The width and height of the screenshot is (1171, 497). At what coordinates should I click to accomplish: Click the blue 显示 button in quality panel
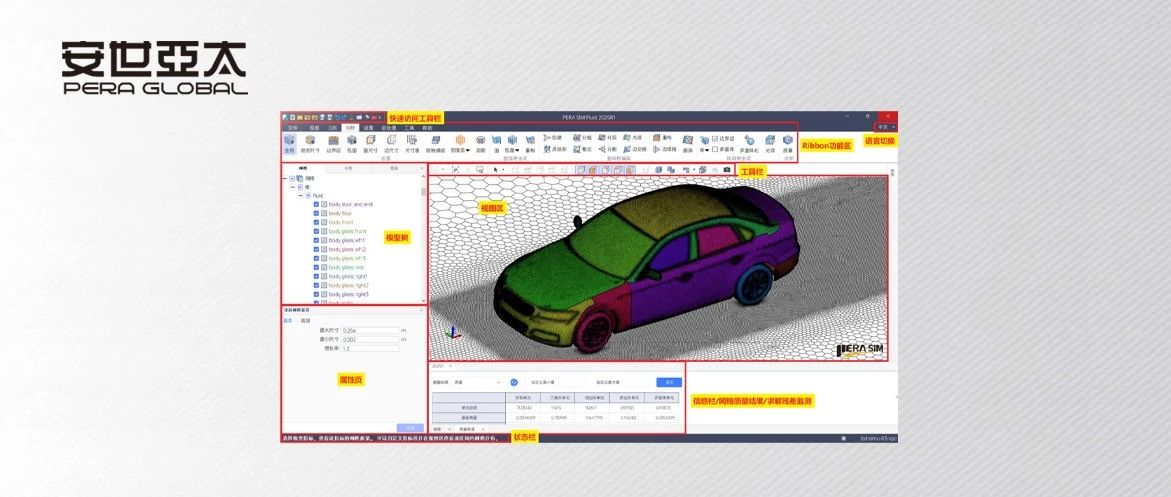667,382
